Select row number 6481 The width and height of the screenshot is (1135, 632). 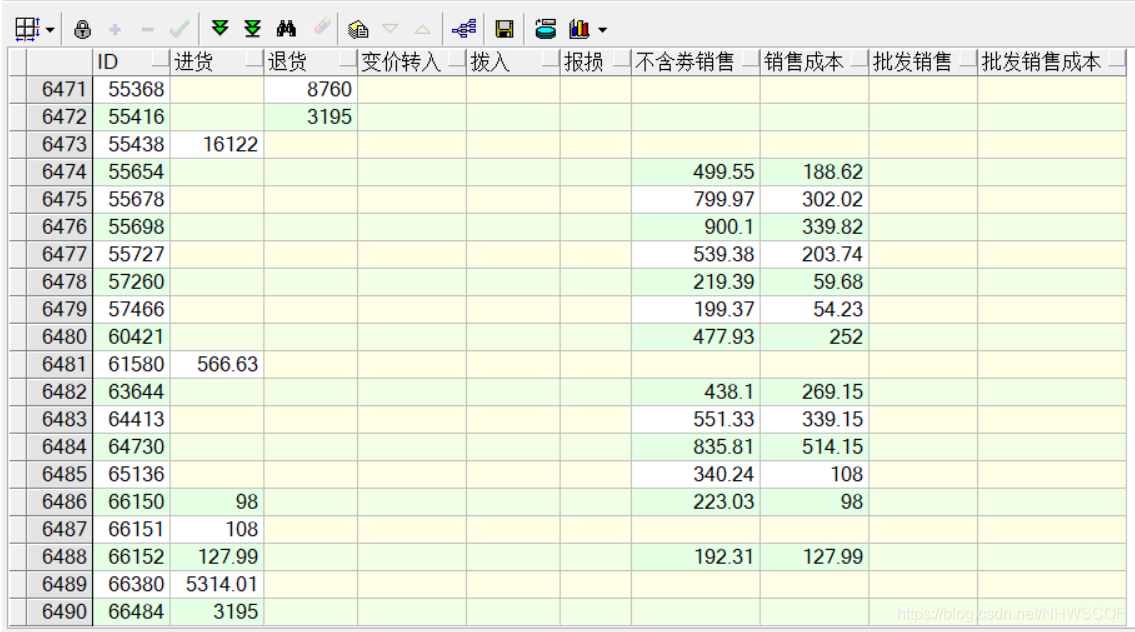coord(59,364)
